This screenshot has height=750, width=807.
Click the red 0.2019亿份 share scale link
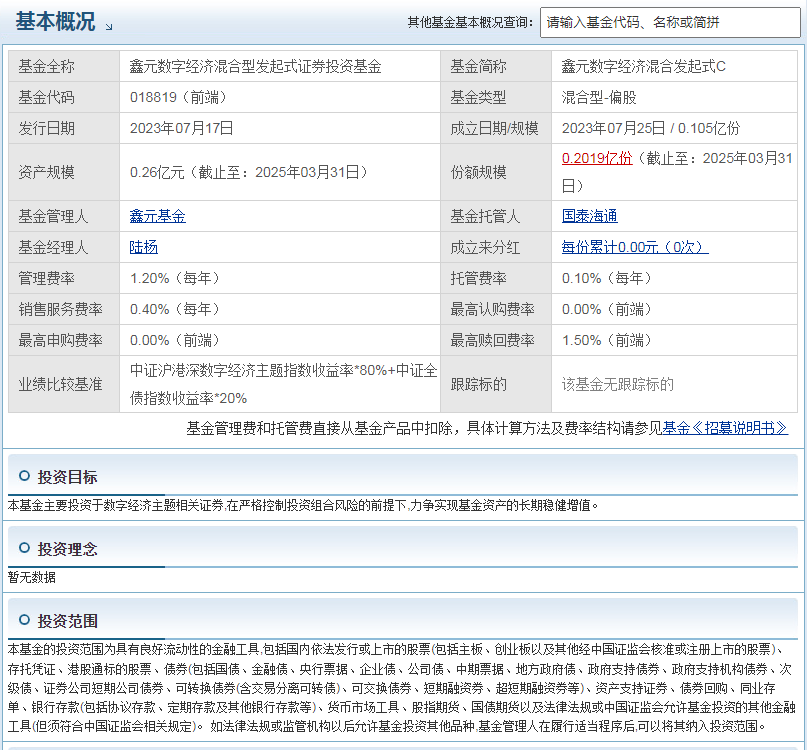(x=597, y=159)
